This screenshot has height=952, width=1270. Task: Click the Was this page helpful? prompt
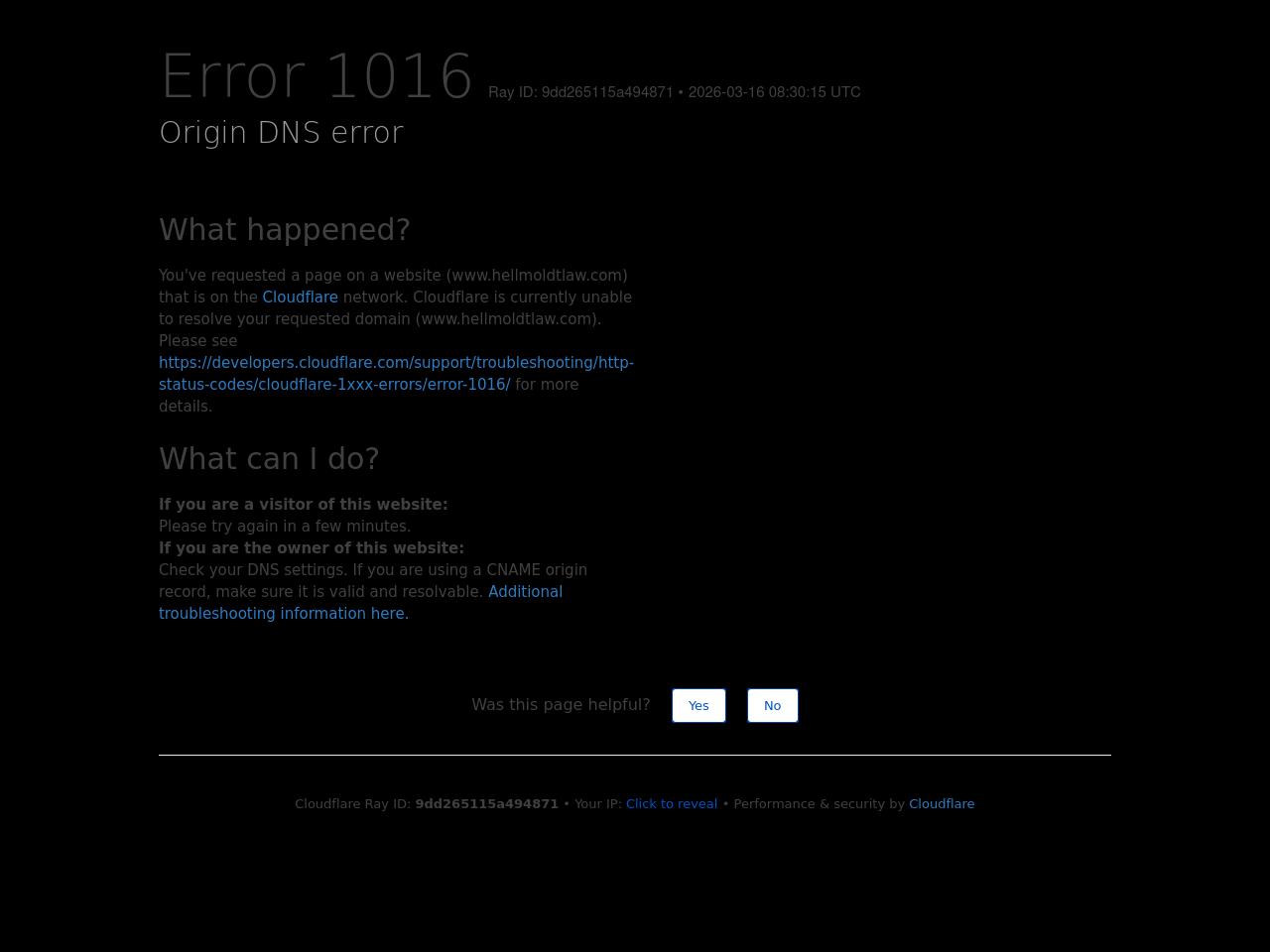point(561,705)
